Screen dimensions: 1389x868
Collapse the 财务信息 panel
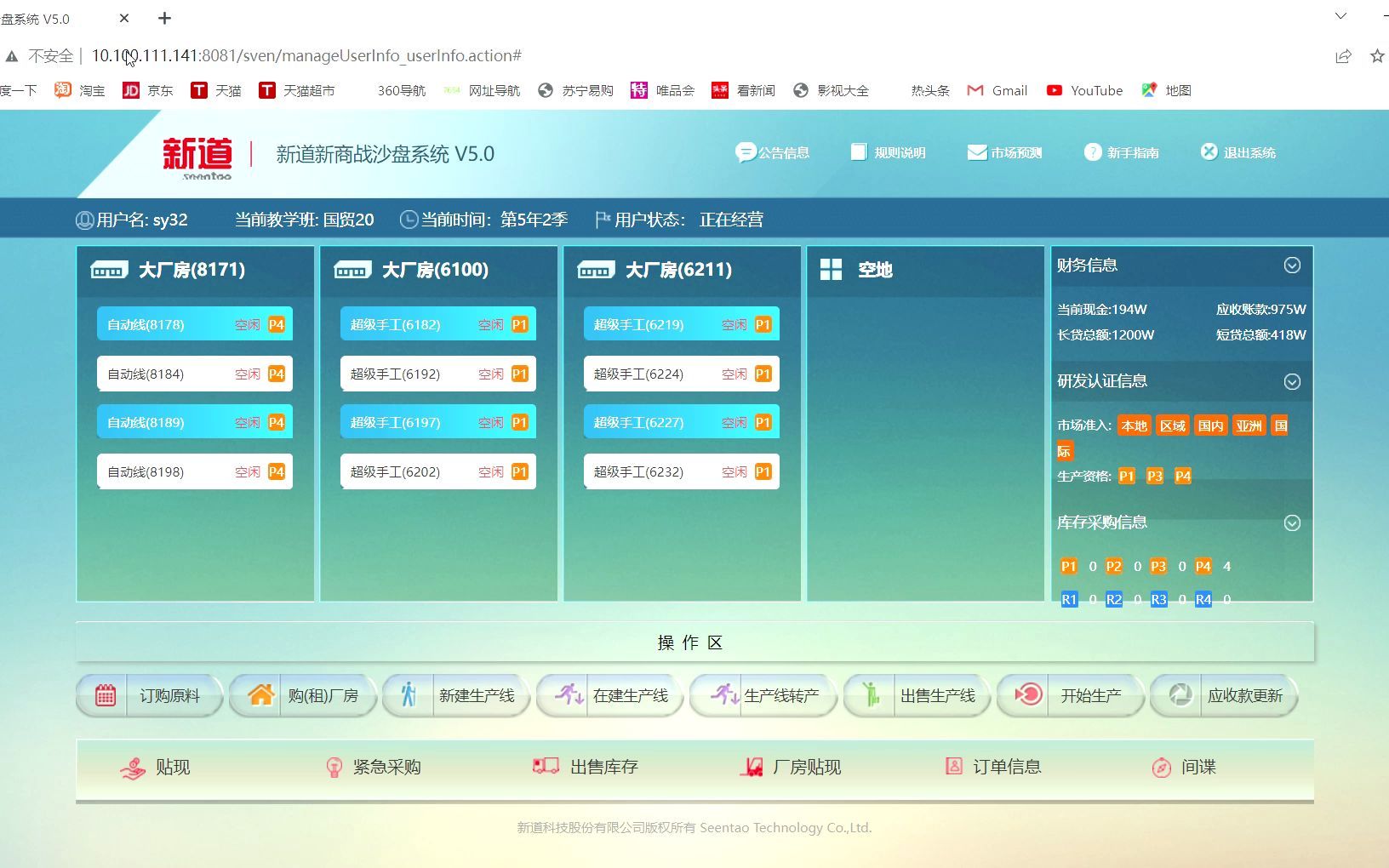click(x=1292, y=266)
